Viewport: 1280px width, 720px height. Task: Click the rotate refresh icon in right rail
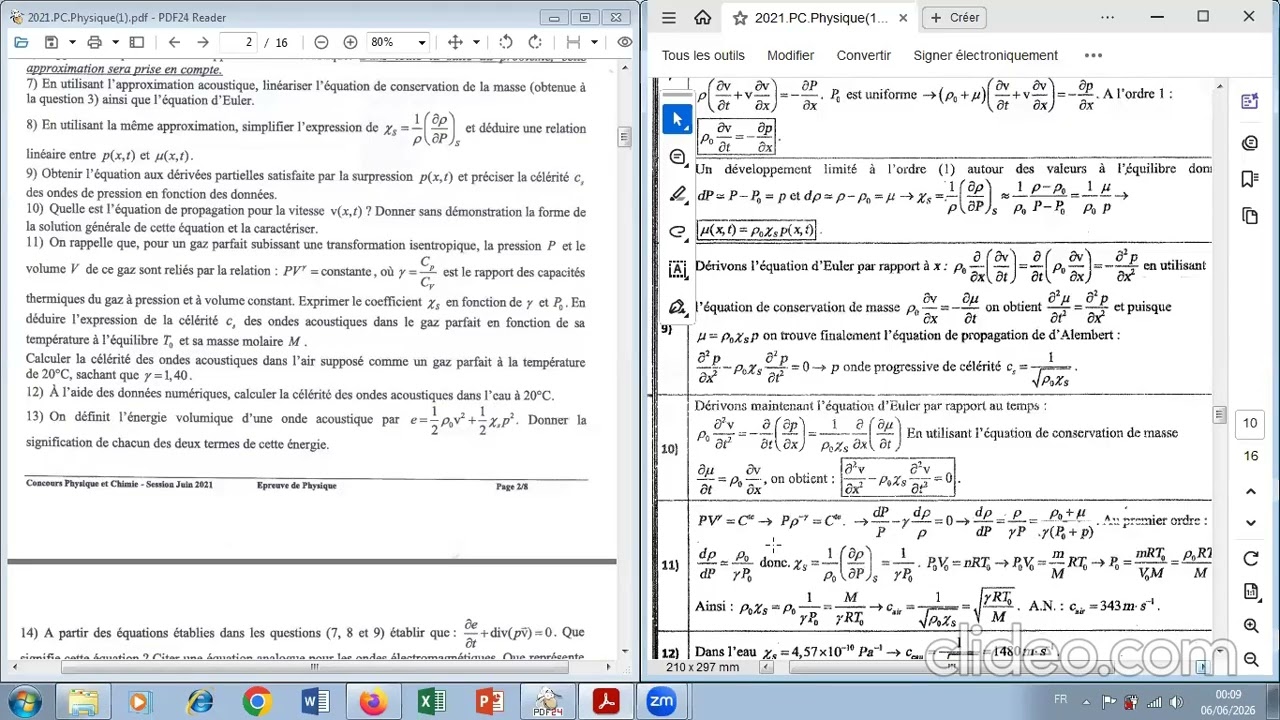[x=1250, y=559]
